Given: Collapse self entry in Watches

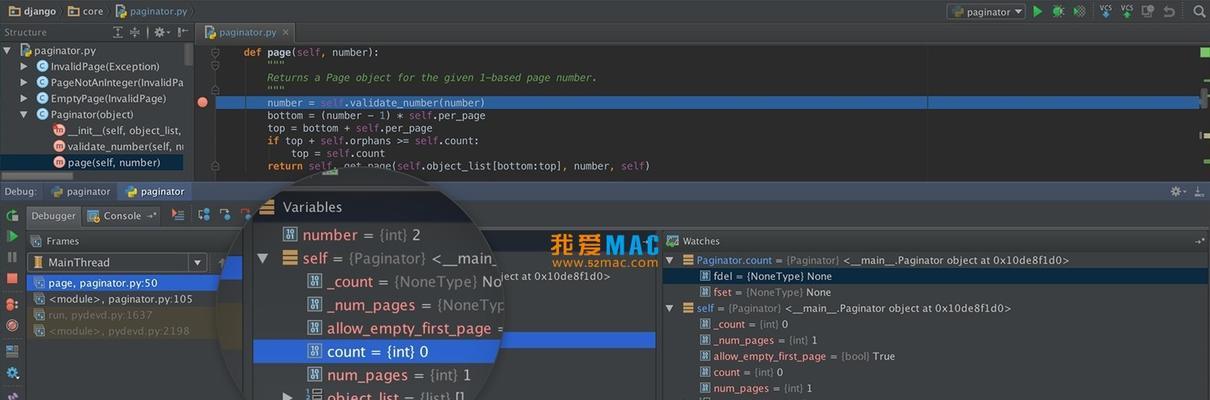Looking at the screenshot, I should [x=670, y=308].
